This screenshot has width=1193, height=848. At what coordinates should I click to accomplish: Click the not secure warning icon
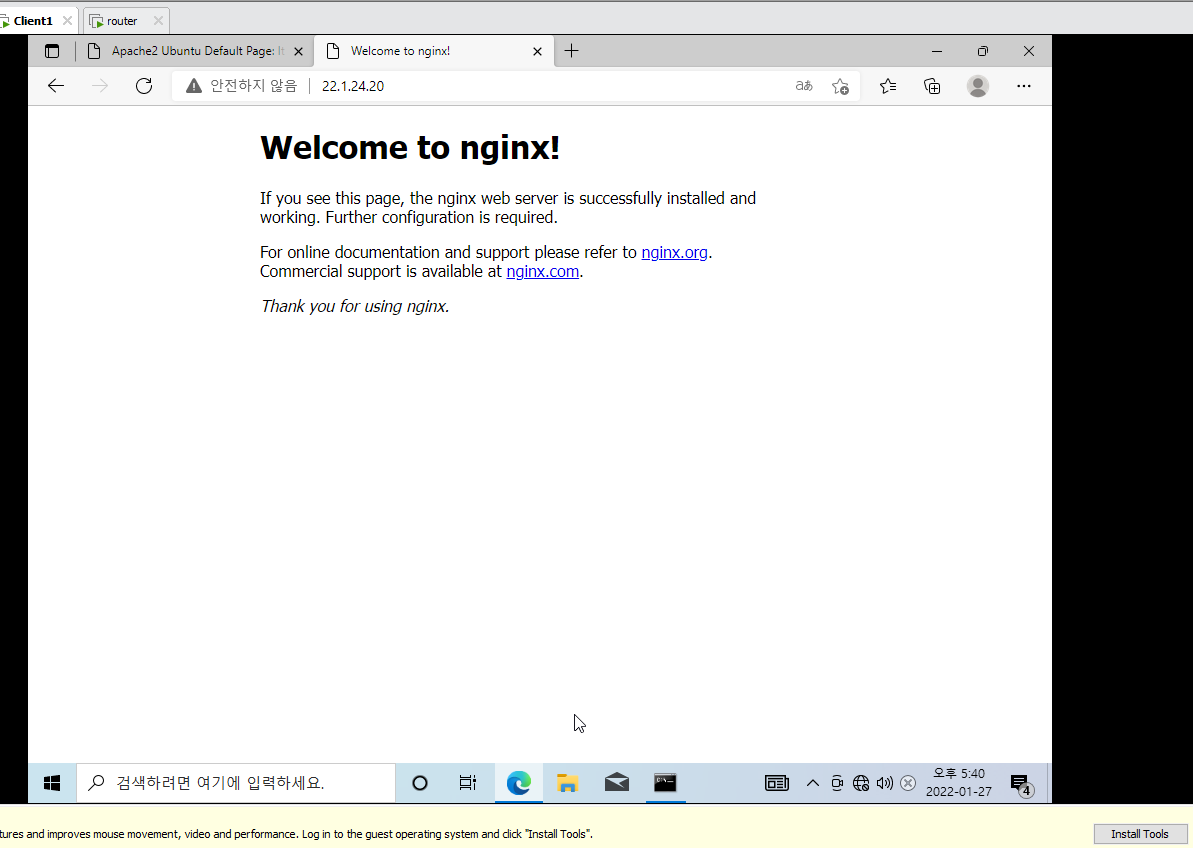click(194, 86)
